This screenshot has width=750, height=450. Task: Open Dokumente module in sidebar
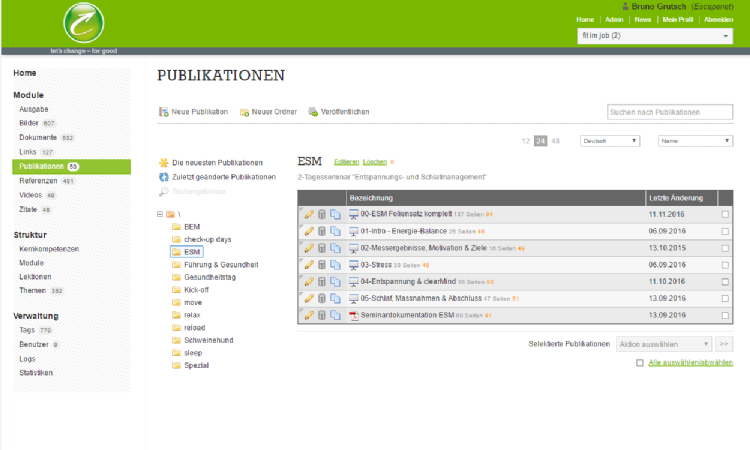(38, 137)
